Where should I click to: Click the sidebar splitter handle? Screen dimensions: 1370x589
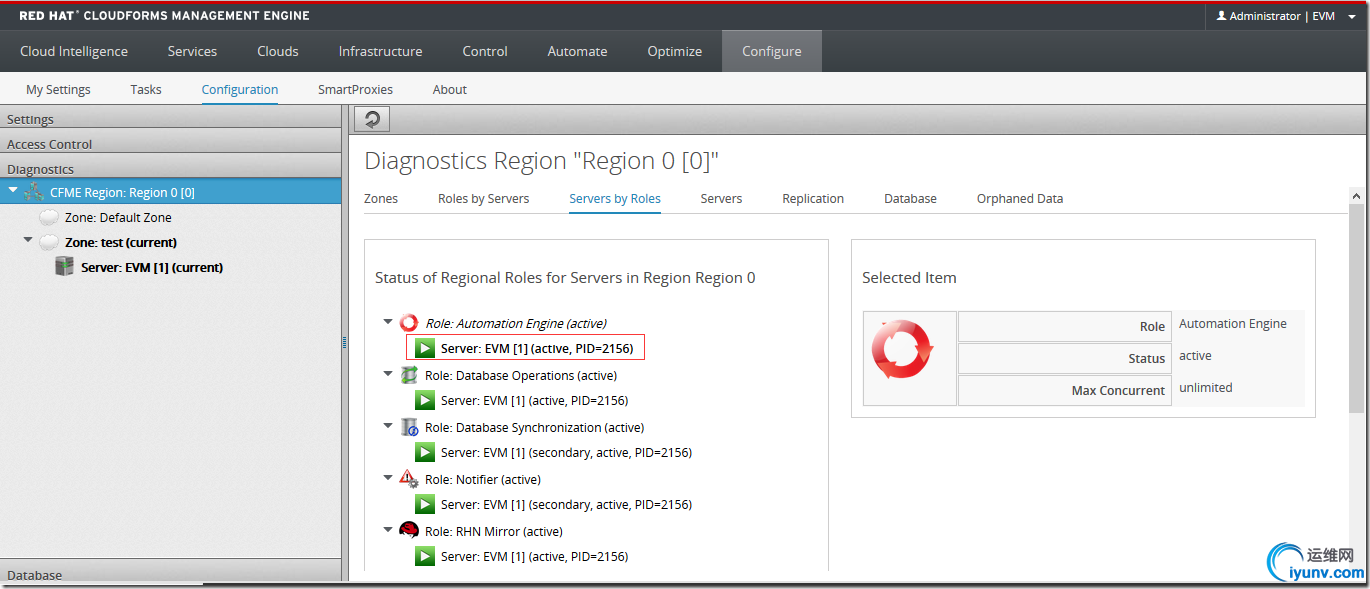(345, 342)
